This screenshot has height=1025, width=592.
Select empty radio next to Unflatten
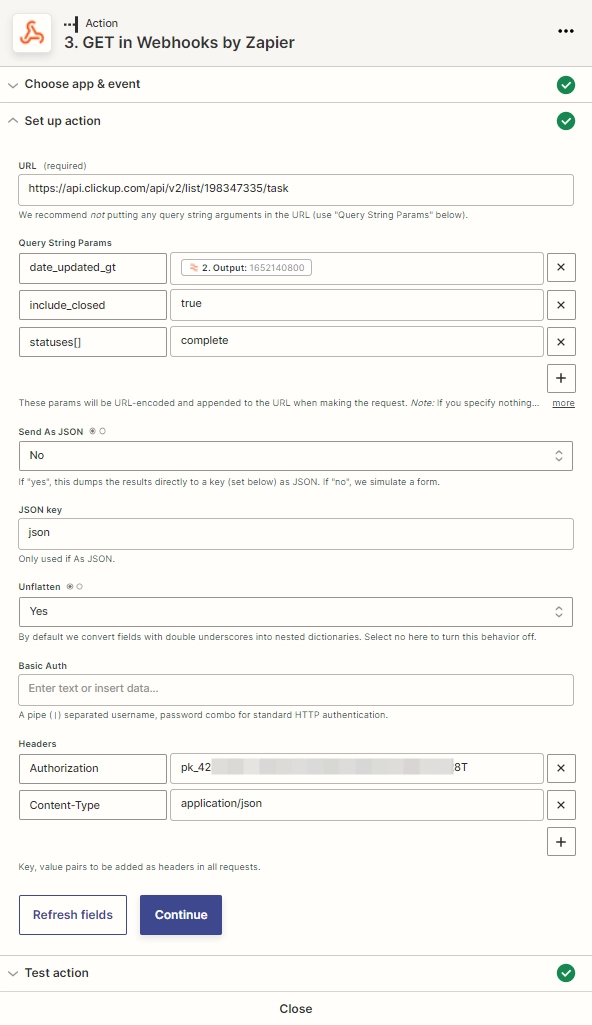point(80,587)
